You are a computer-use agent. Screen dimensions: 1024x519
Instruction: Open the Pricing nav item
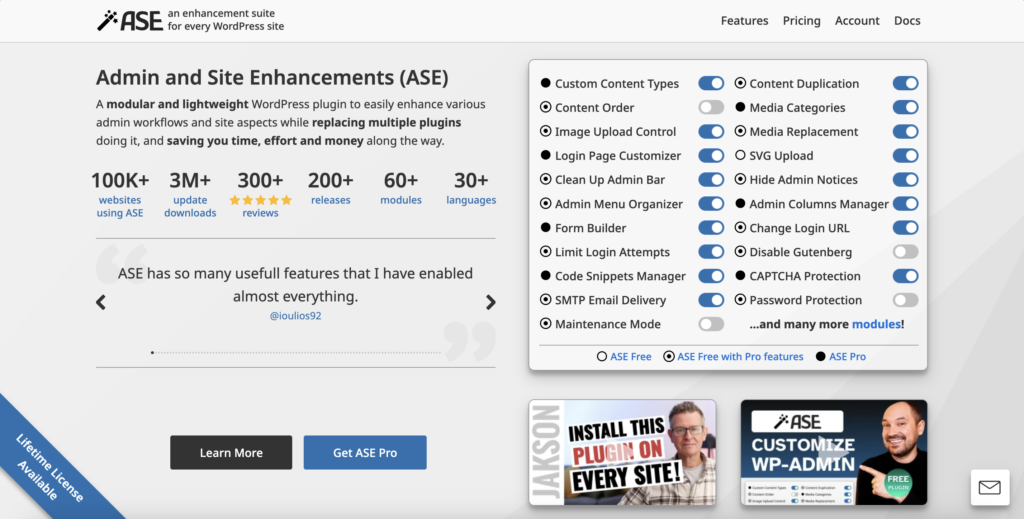coord(801,21)
